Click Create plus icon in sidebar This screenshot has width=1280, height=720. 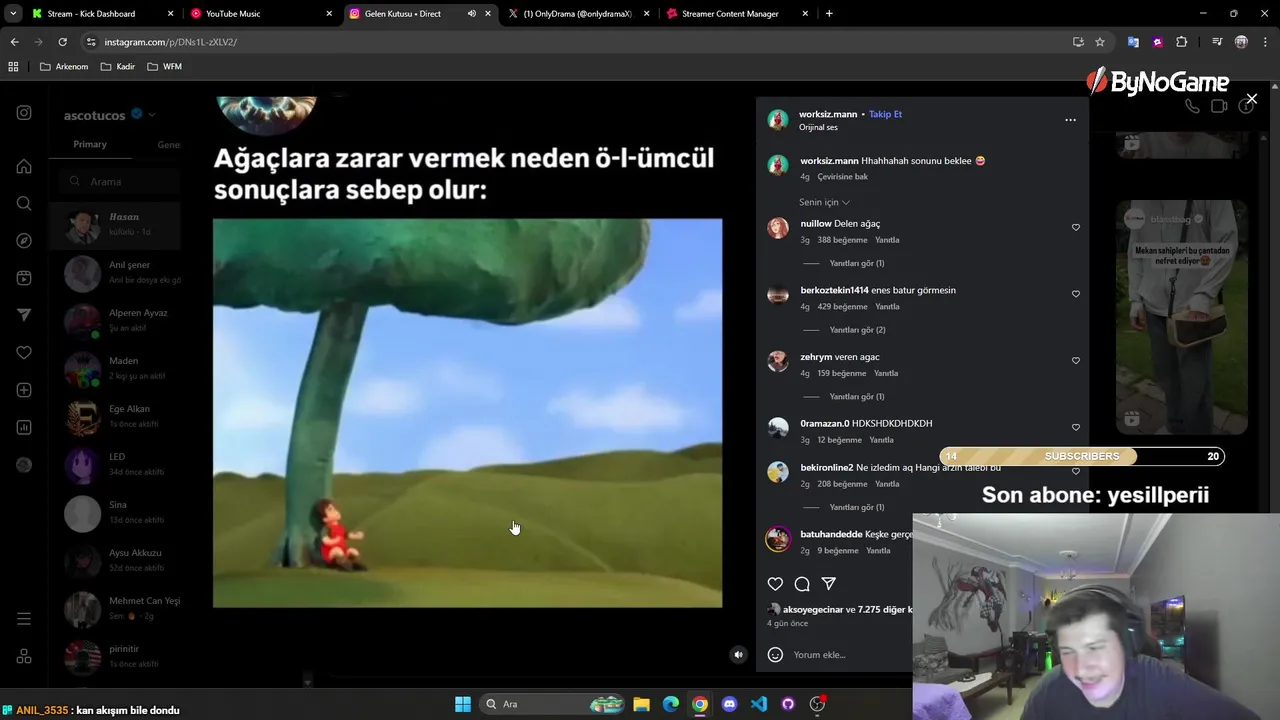point(24,390)
